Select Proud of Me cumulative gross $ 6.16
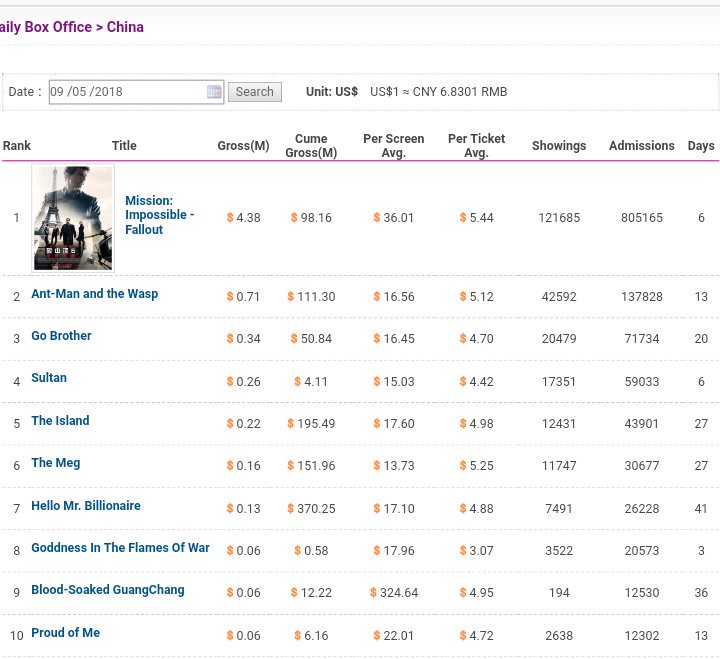 pyautogui.click(x=311, y=636)
